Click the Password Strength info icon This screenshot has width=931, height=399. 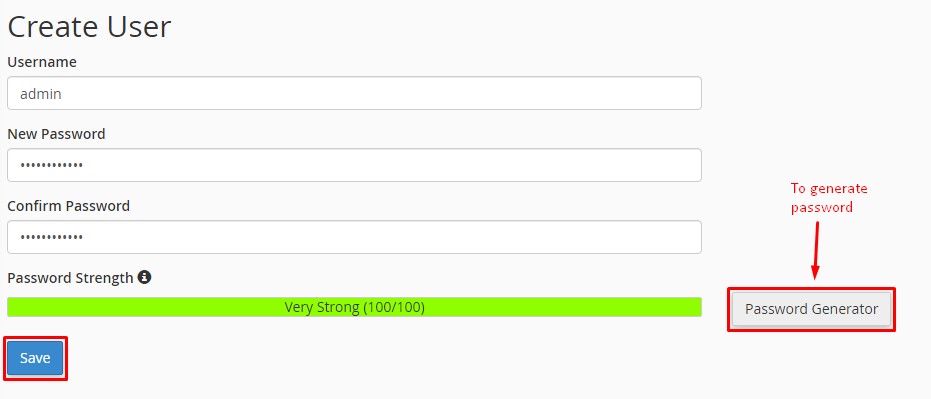144,277
